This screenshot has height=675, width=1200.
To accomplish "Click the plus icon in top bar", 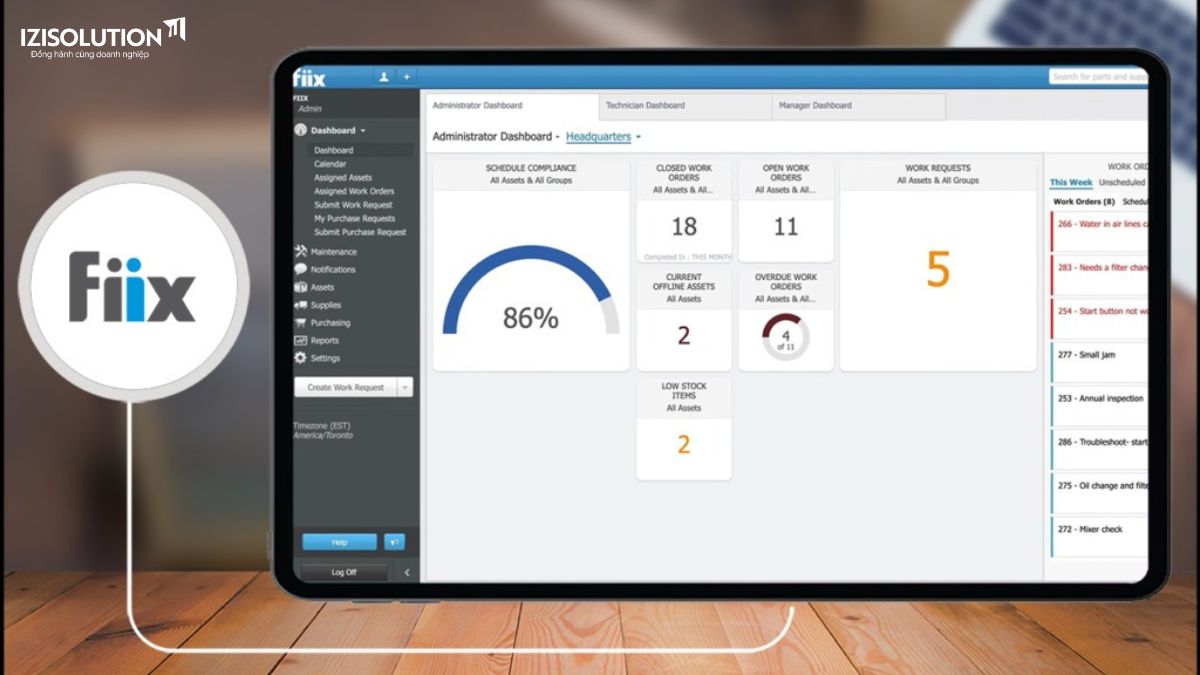I will 406,77.
